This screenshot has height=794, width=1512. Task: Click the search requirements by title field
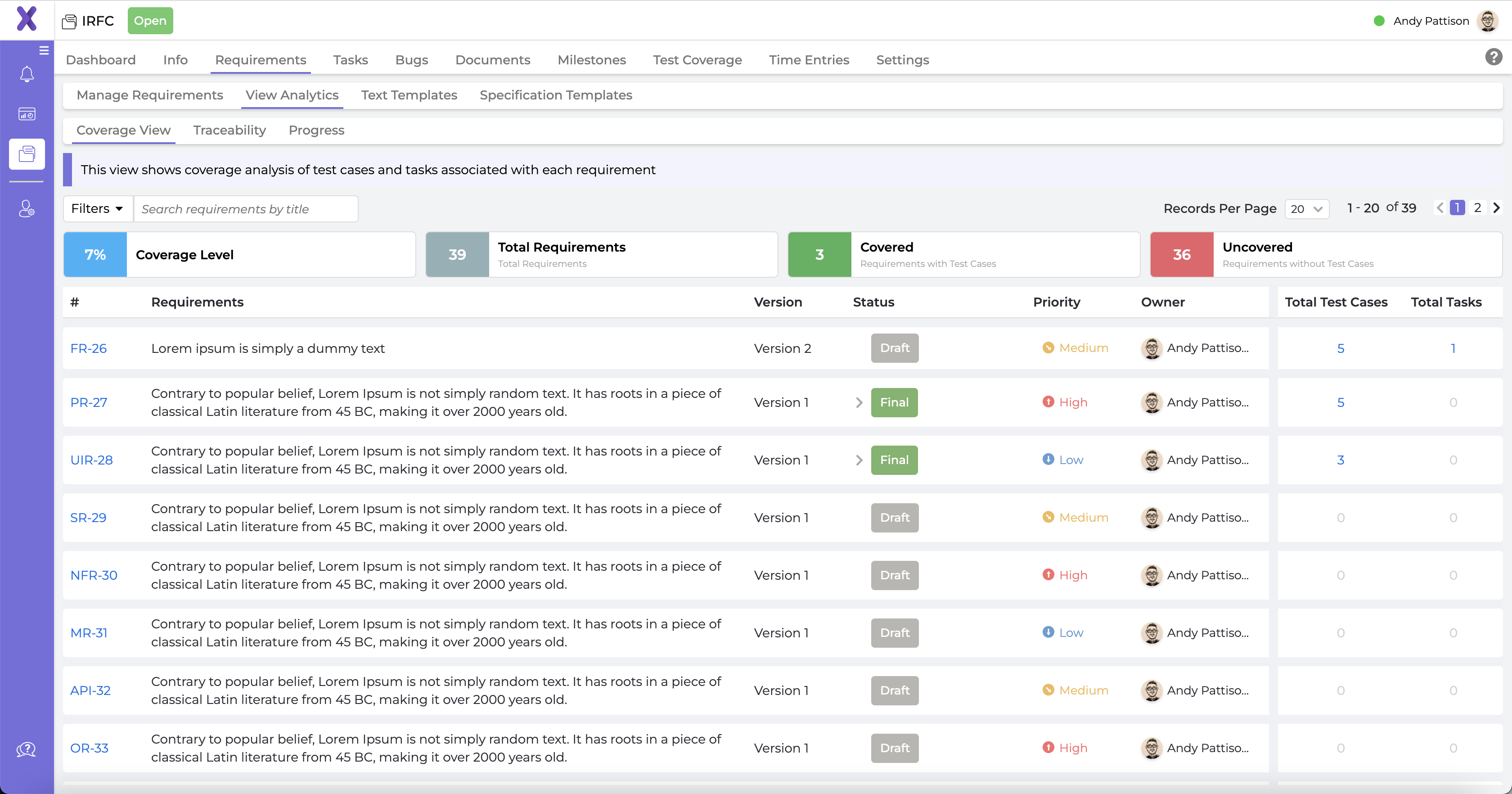click(246, 208)
